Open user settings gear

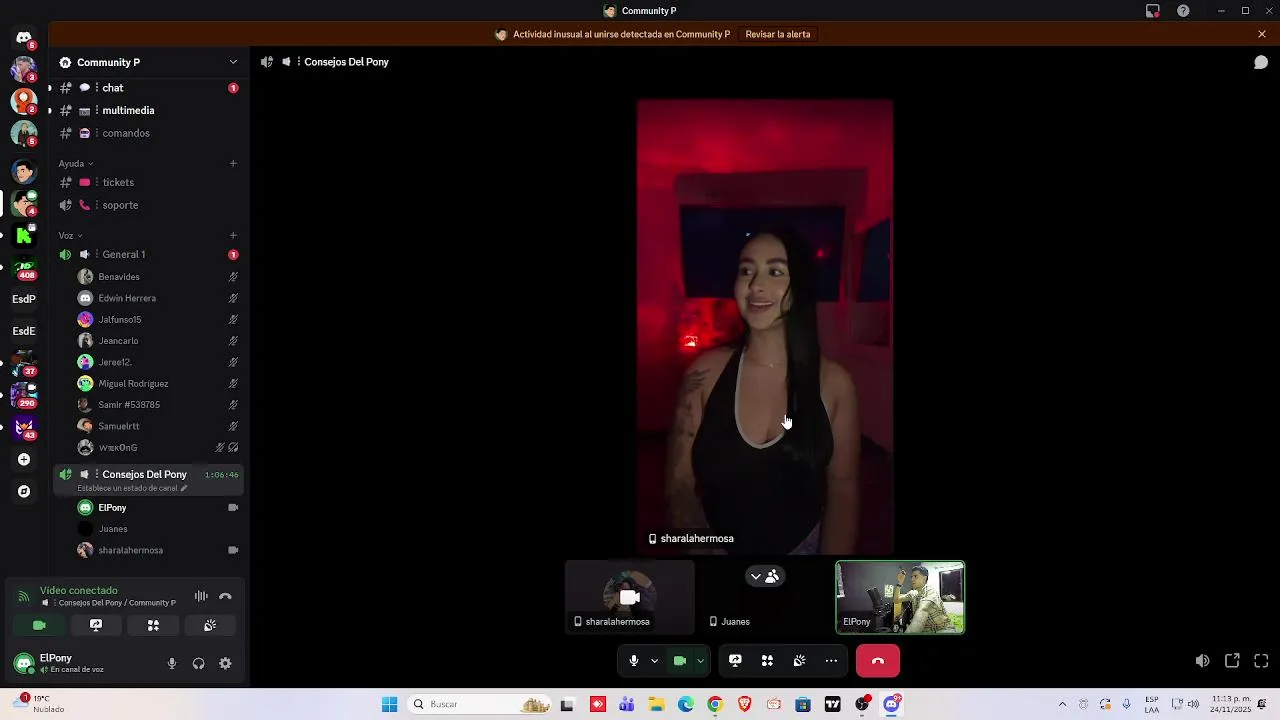225,663
